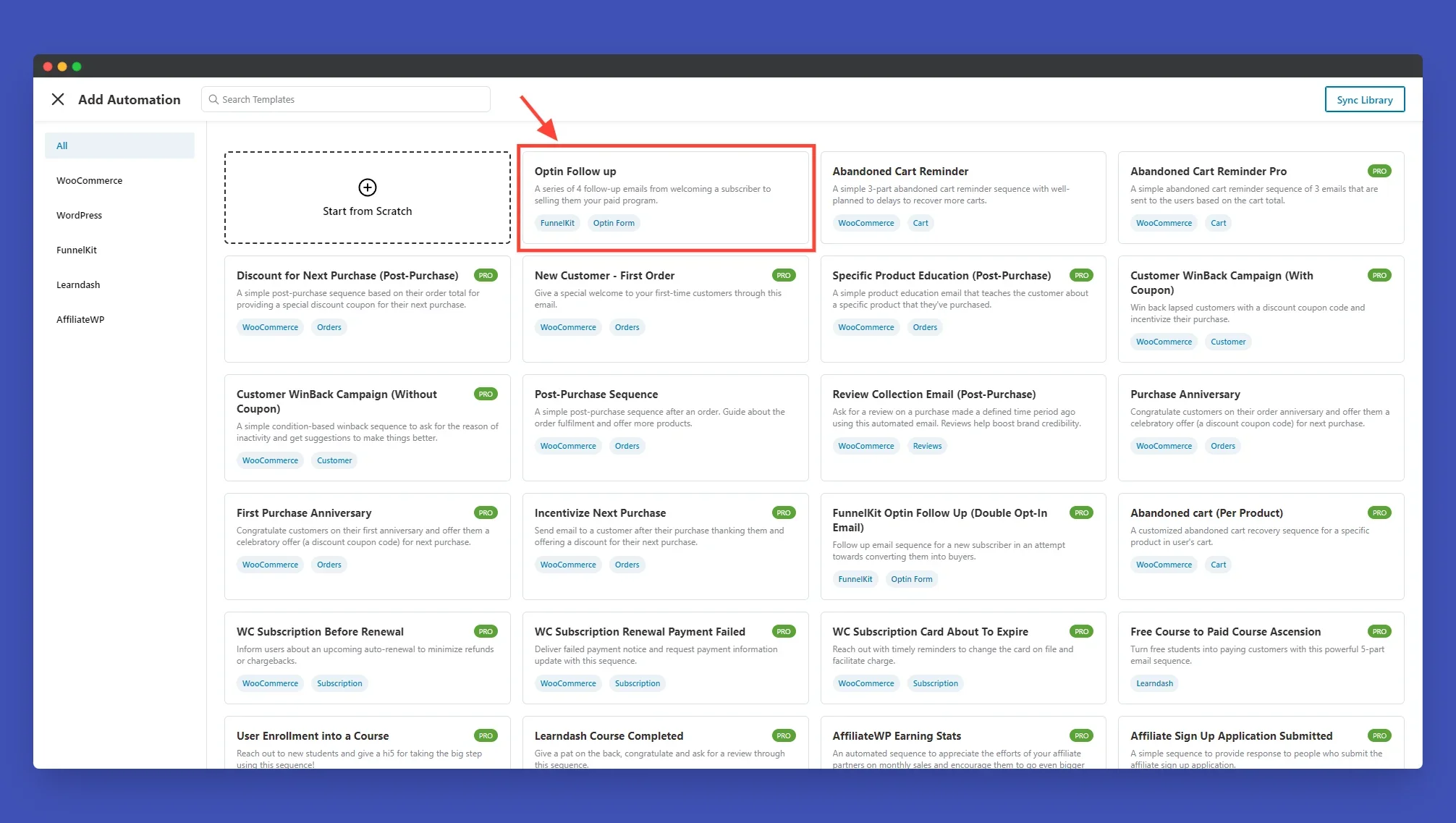Screen dimensions: 1456x823
Task: Click PRO badge on Abandoned cart (Per Product)
Action: 1379,513
